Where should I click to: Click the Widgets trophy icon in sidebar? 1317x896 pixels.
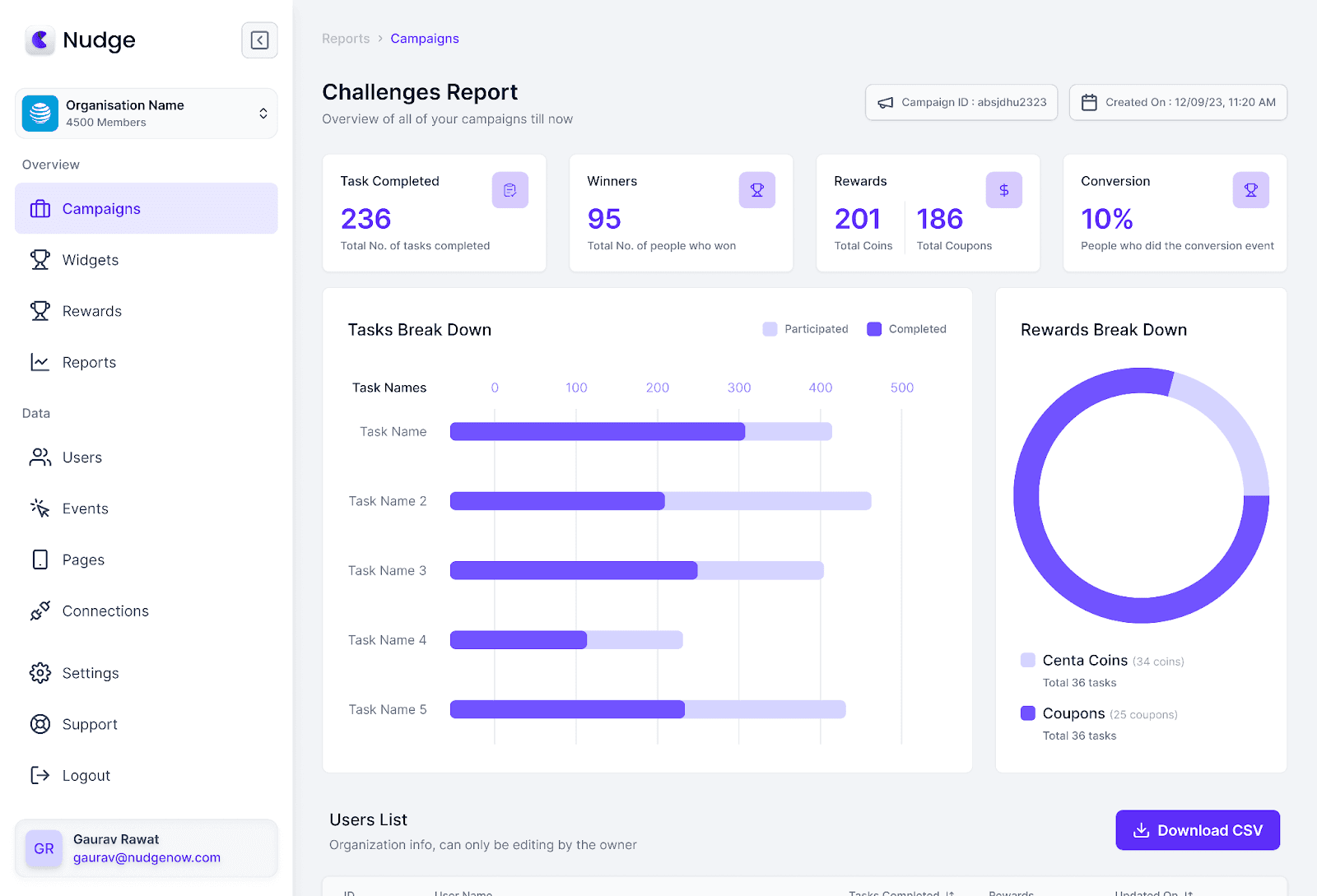click(x=40, y=260)
